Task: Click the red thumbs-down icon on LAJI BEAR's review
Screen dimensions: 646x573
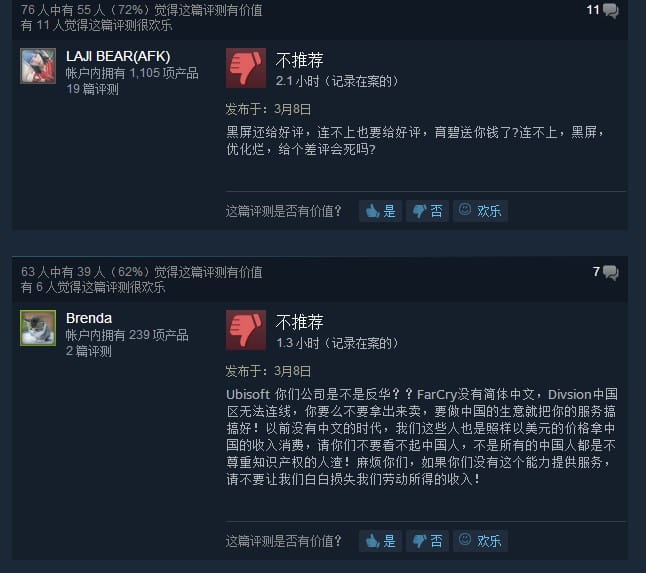Action: tap(246, 68)
